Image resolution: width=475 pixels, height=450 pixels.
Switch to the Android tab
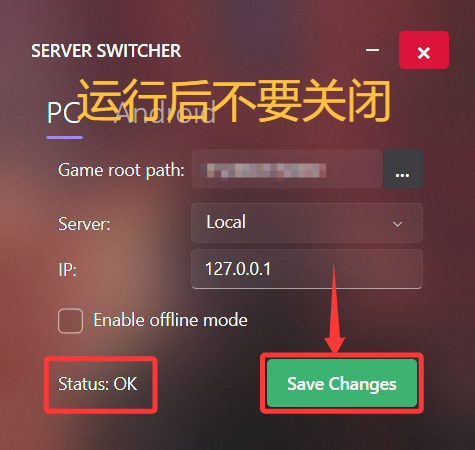click(x=165, y=113)
